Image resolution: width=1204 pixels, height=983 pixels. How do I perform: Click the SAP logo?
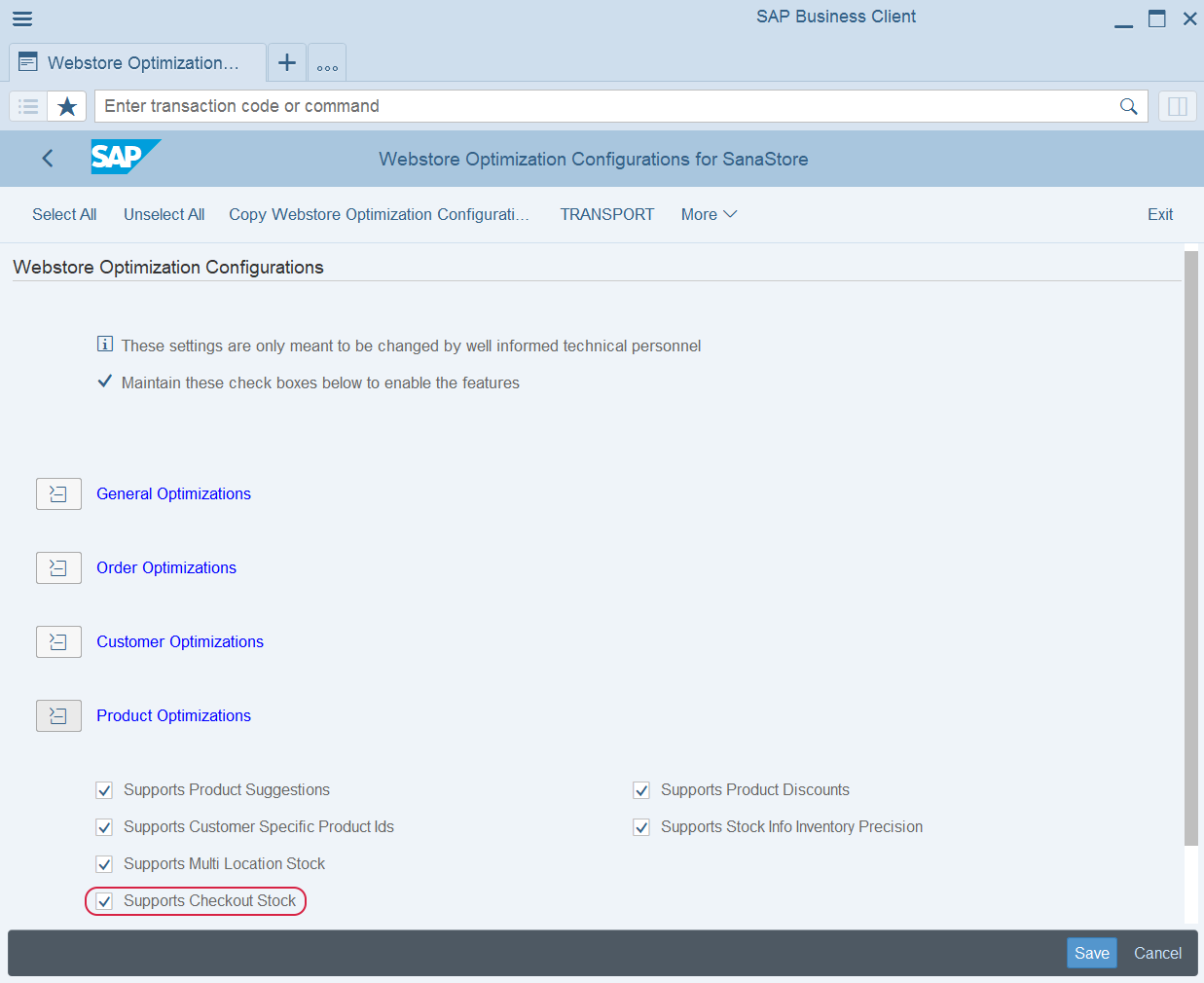click(126, 157)
